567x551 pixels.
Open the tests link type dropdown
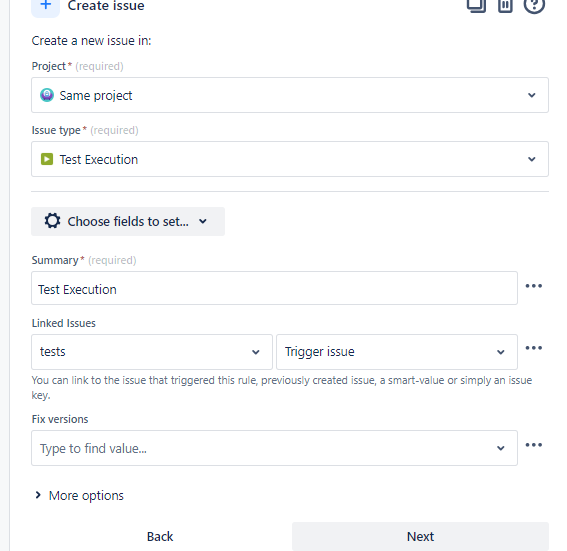(152, 352)
